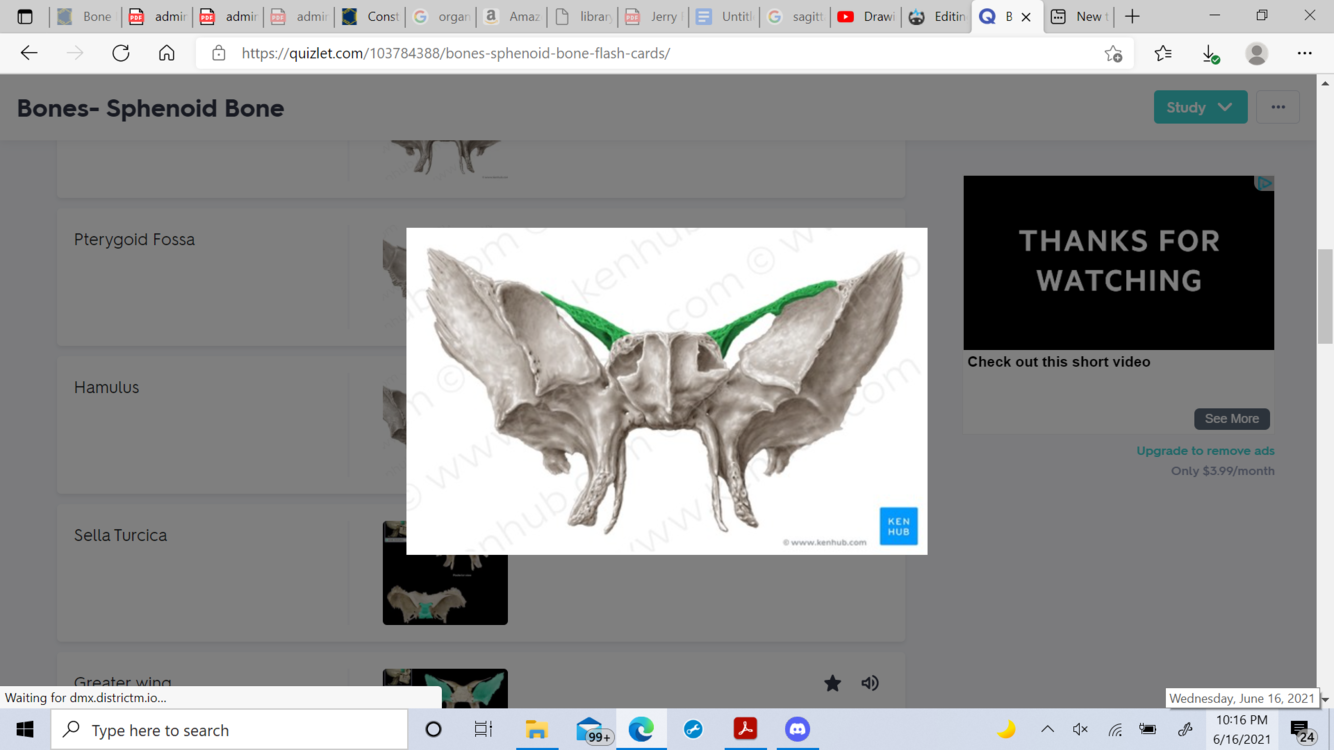This screenshot has width=1334, height=750.
Task: Open Task View on the taskbar
Action: point(483,730)
